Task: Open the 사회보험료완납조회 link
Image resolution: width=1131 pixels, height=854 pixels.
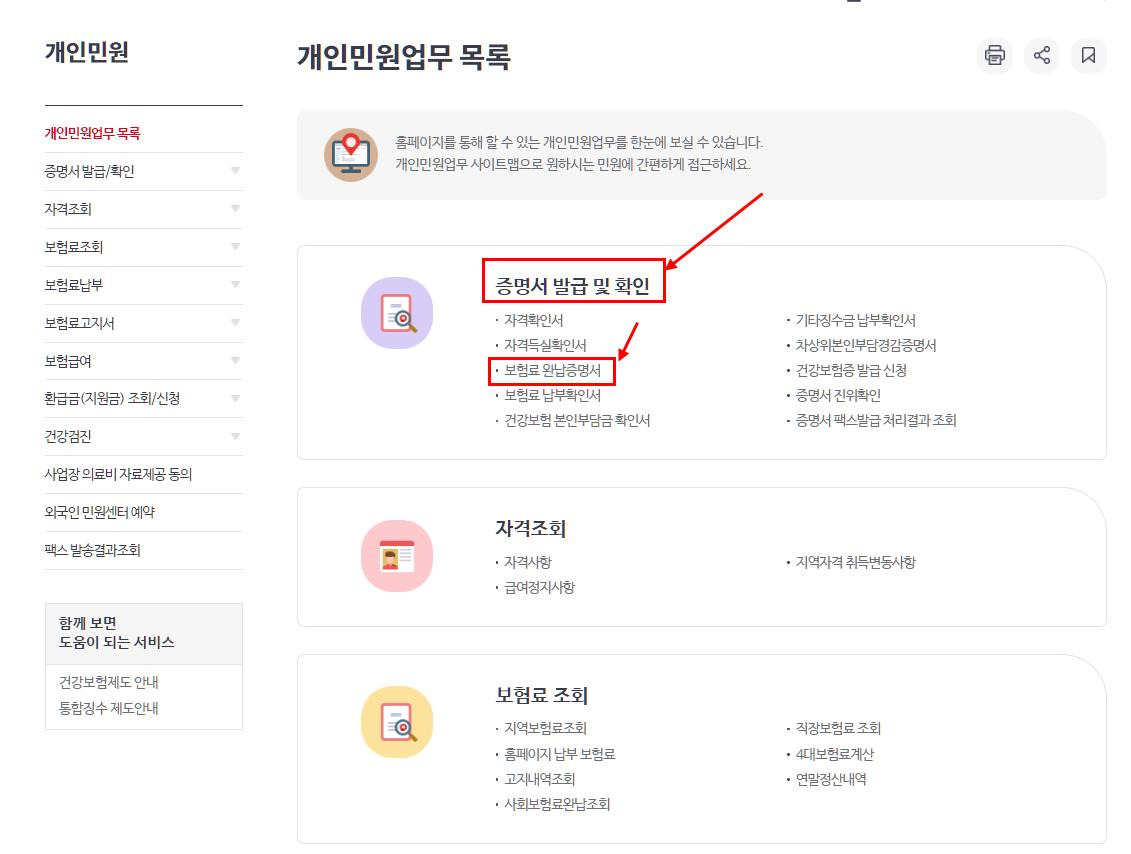Action: tap(557, 804)
